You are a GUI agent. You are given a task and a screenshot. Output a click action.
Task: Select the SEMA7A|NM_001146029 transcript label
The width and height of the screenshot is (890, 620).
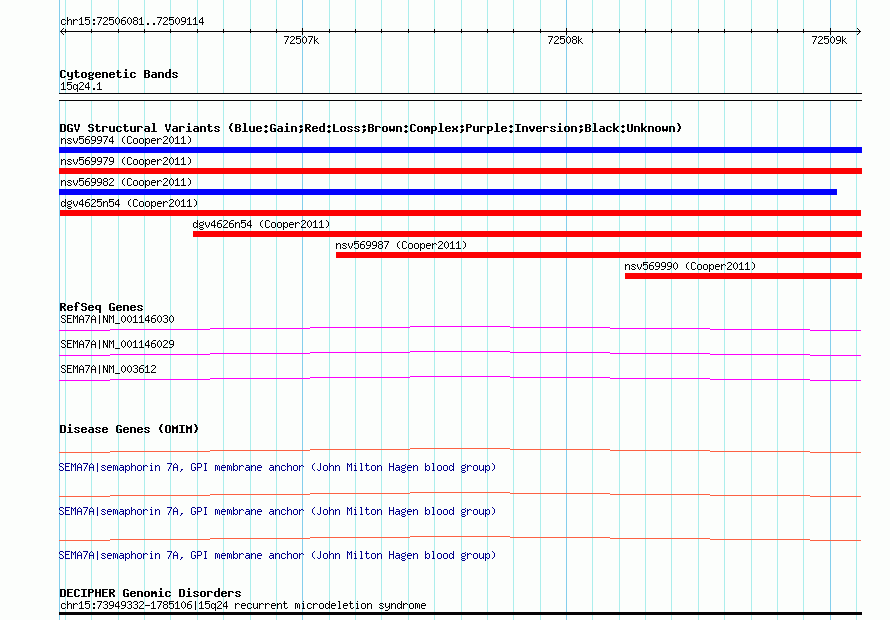117,344
